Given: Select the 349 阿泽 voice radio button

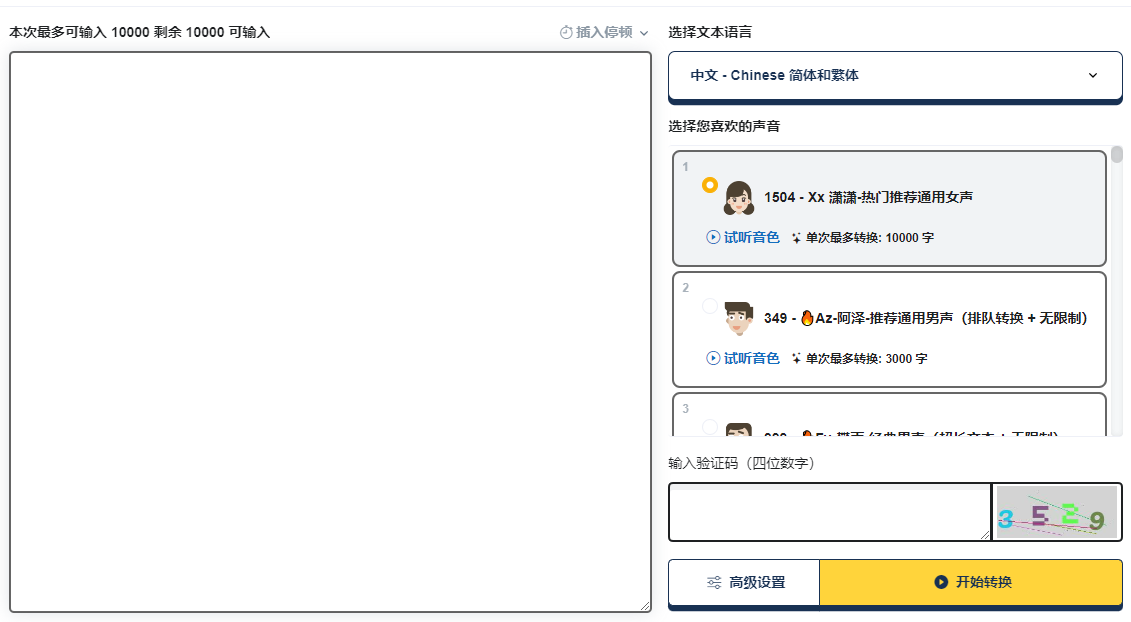Looking at the screenshot, I should (x=710, y=305).
